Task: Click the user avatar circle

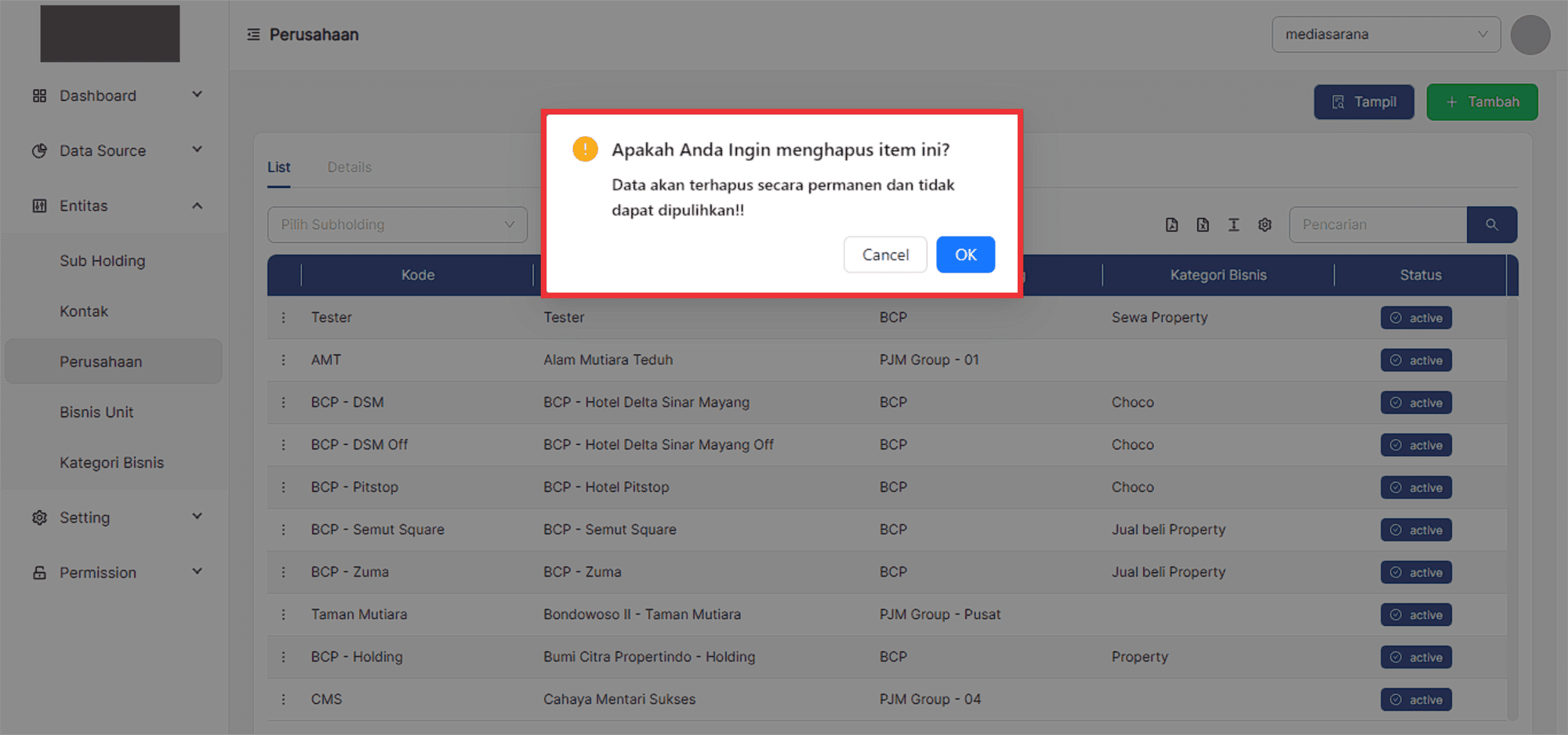Action: tap(1530, 34)
